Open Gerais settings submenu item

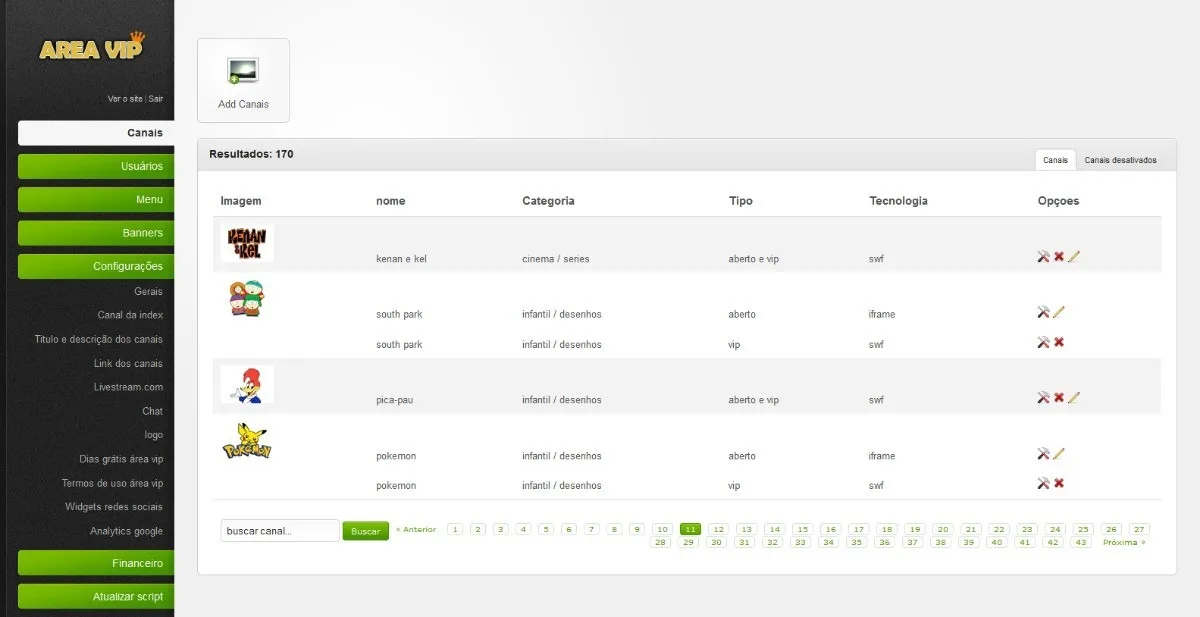tap(148, 291)
